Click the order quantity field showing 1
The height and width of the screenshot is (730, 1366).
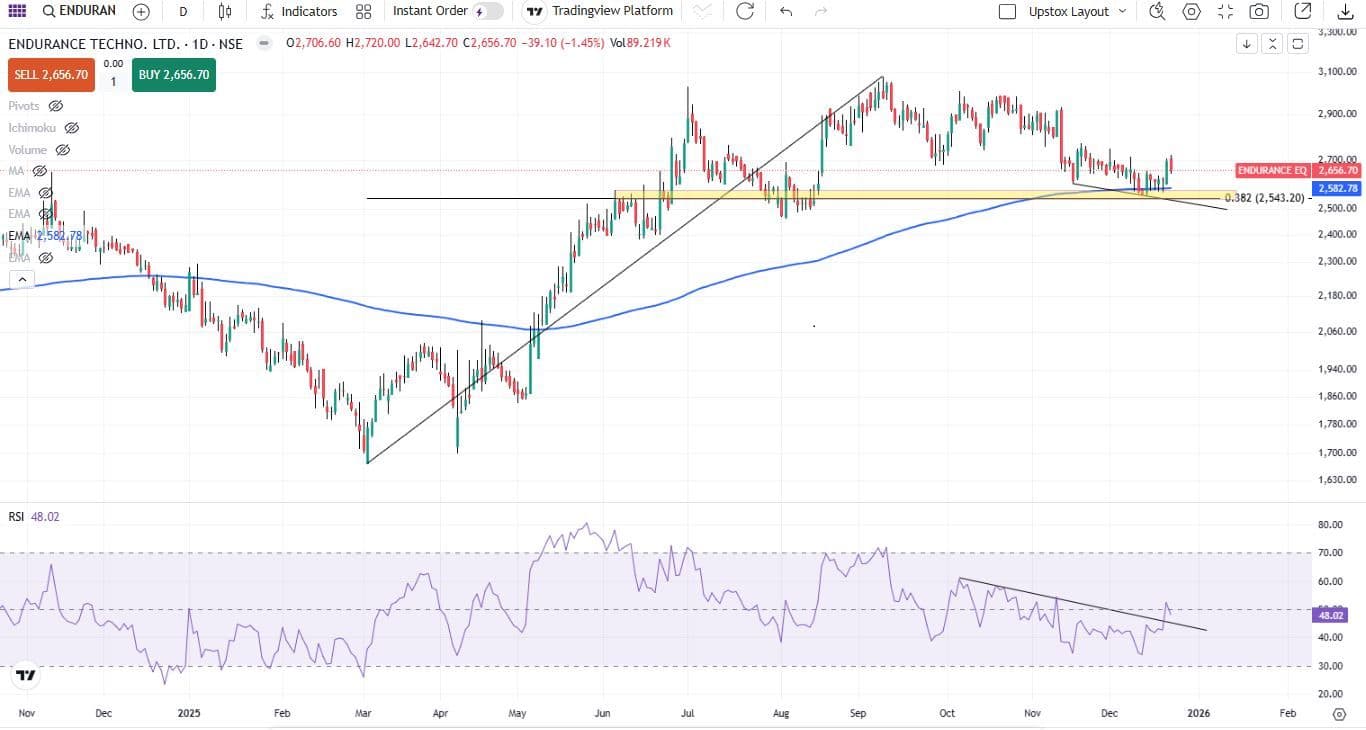pyautogui.click(x=113, y=82)
